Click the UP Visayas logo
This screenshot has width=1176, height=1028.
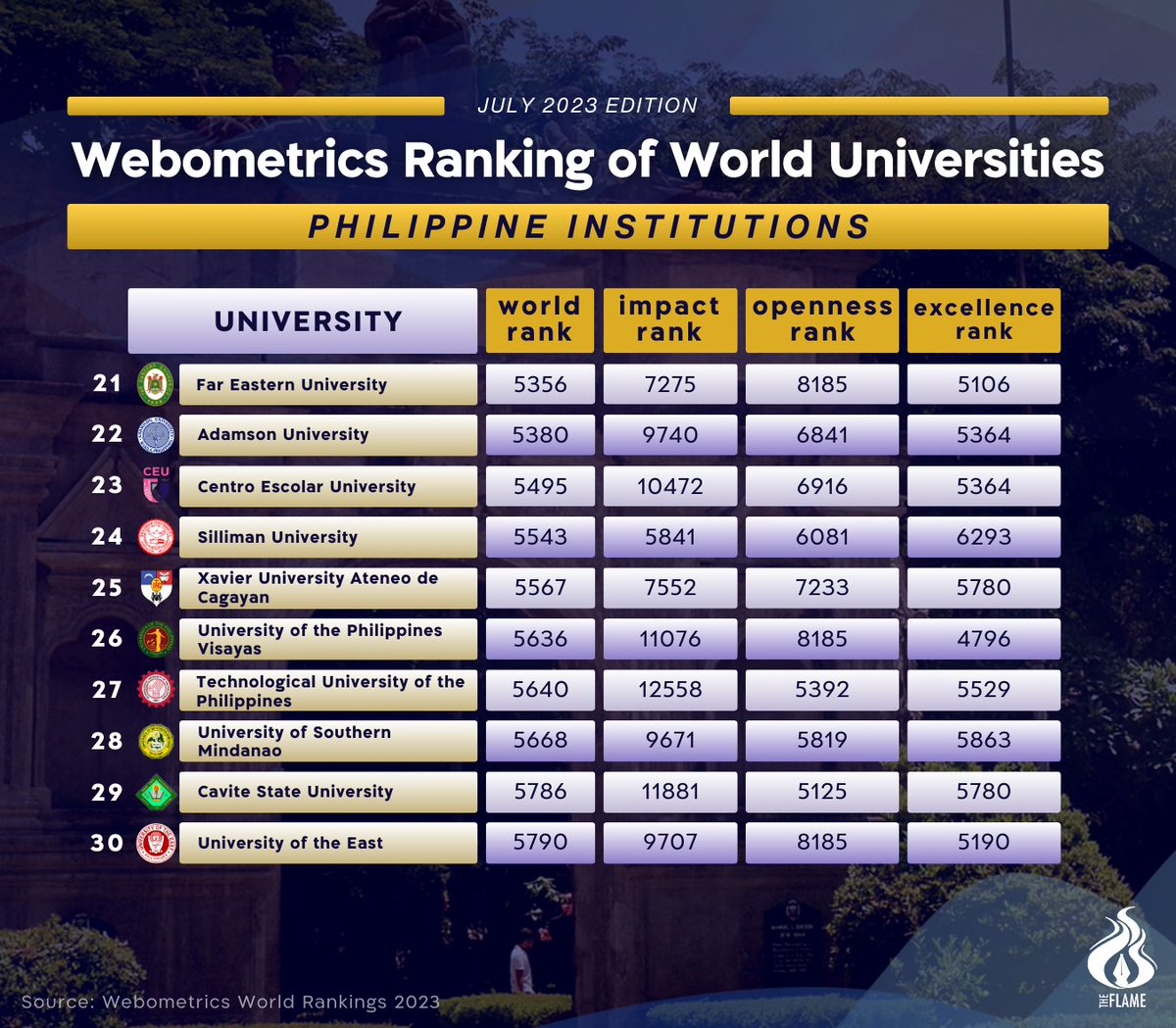coord(156,639)
